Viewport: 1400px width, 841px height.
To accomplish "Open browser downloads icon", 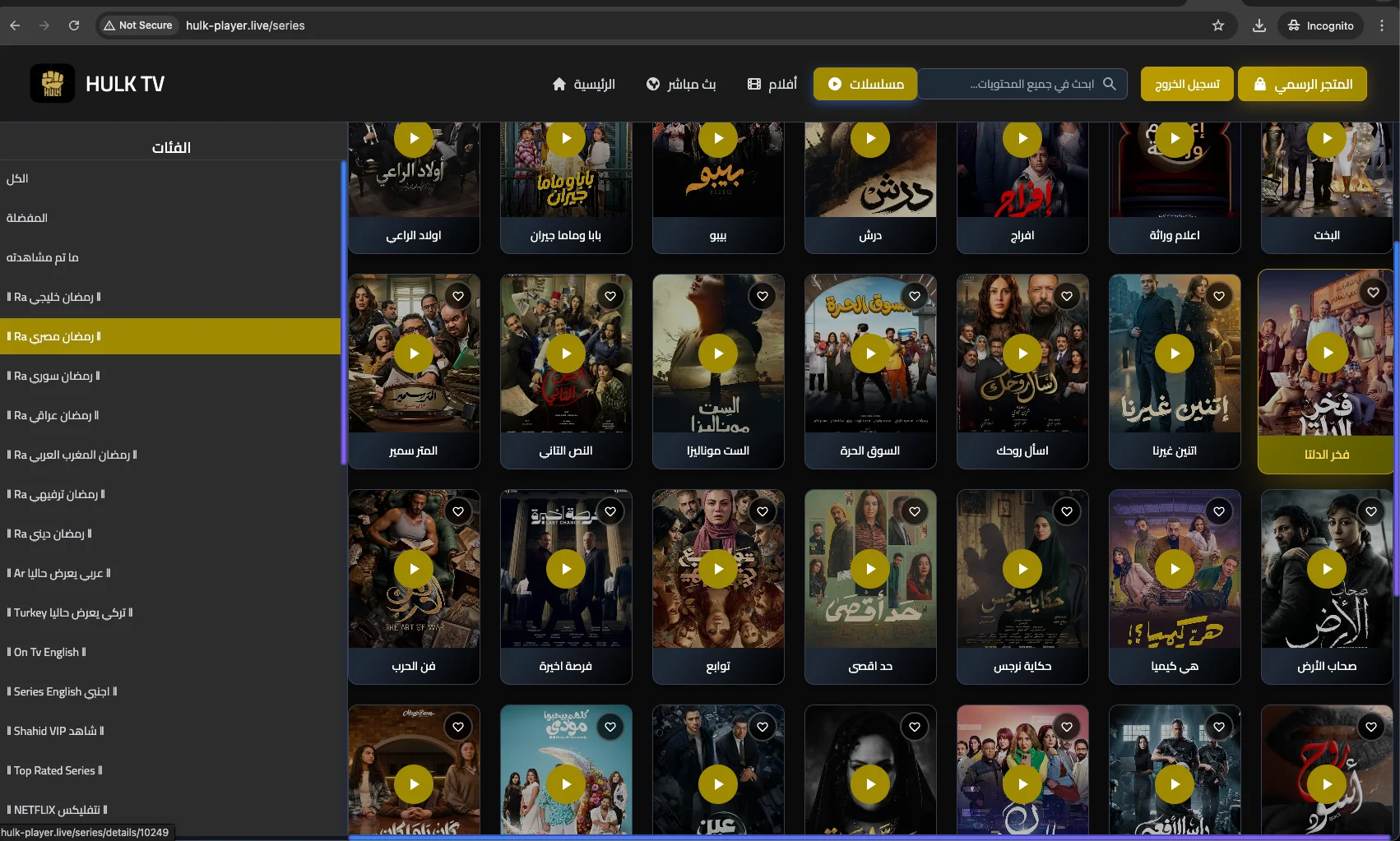I will (x=1259, y=25).
